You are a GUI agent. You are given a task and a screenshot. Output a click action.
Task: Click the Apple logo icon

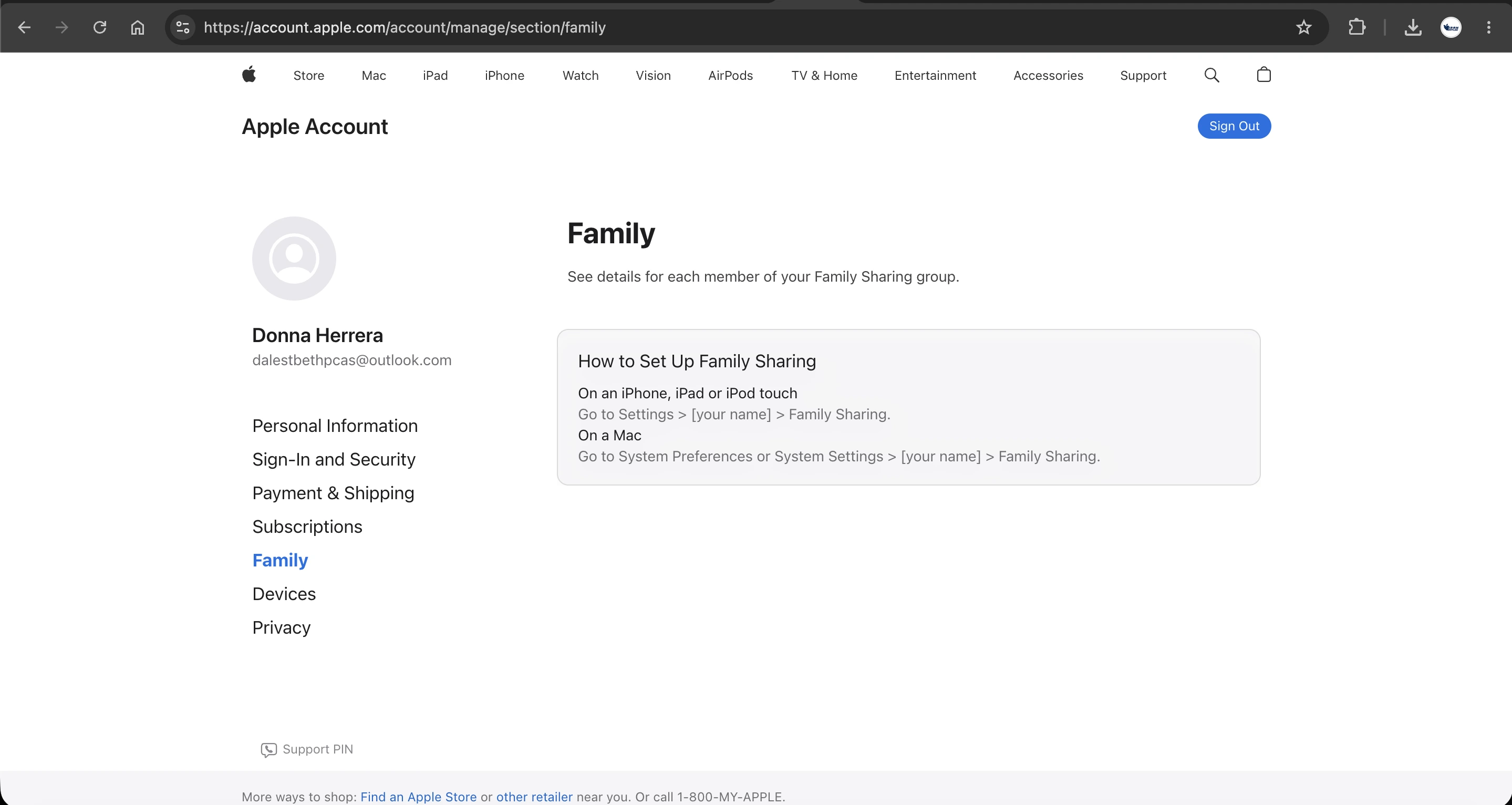[x=249, y=75]
